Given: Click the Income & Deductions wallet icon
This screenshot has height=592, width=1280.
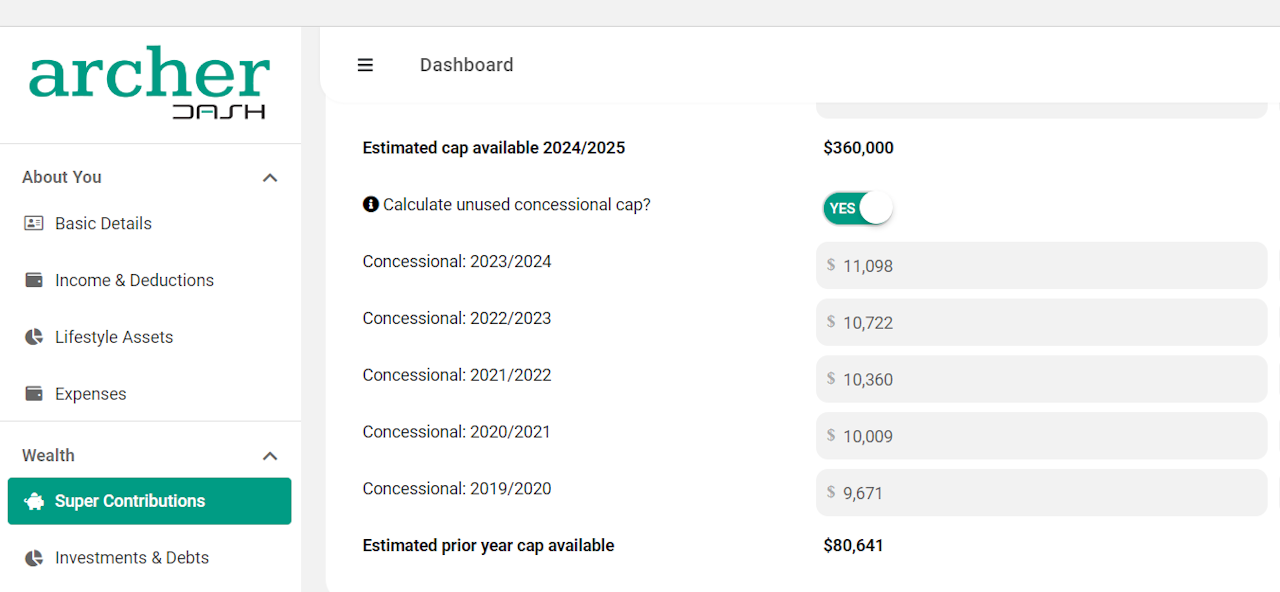Looking at the screenshot, I should pyautogui.click(x=34, y=280).
